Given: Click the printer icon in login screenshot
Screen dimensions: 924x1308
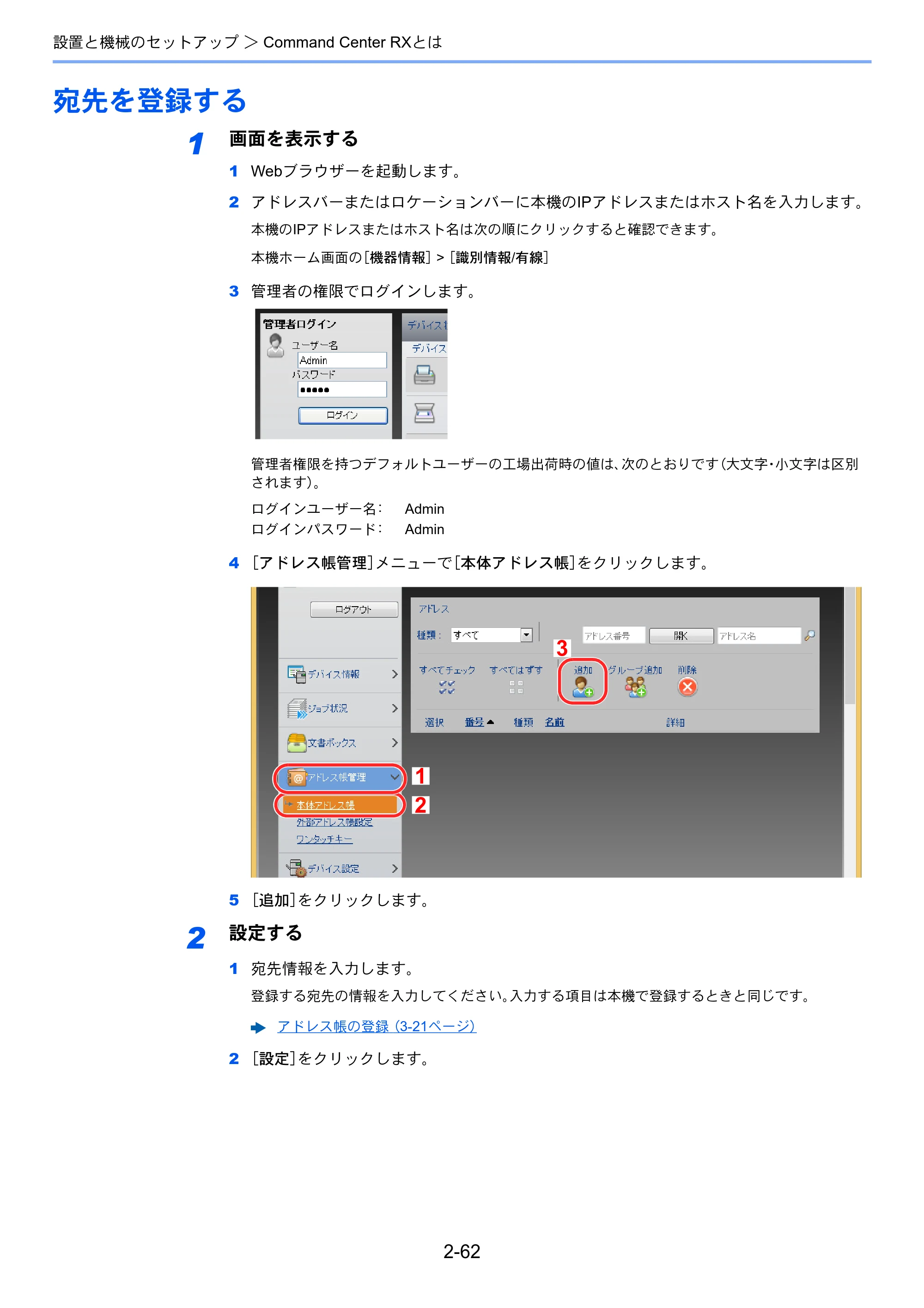Looking at the screenshot, I should (425, 375).
